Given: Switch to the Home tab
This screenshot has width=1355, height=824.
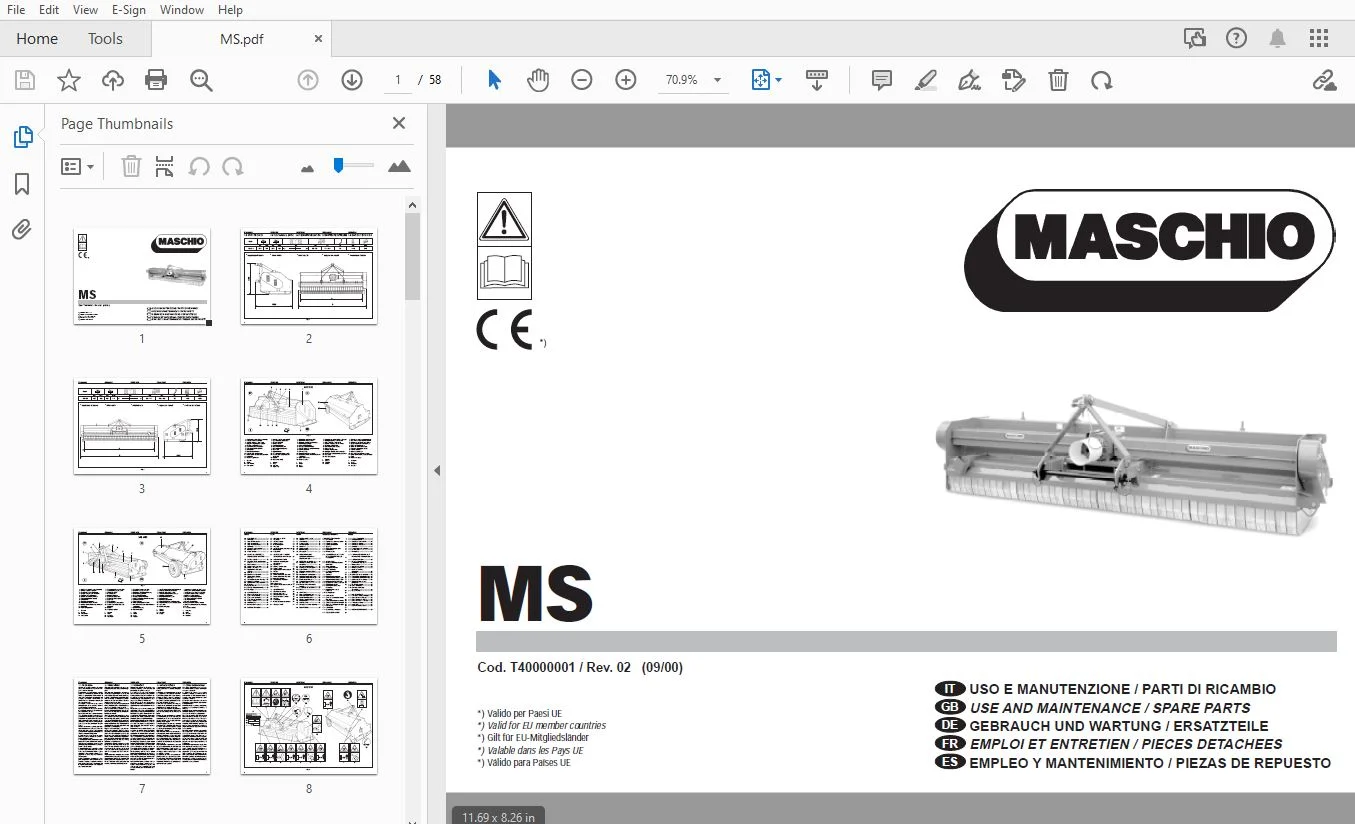Looking at the screenshot, I should click(x=37, y=39).
